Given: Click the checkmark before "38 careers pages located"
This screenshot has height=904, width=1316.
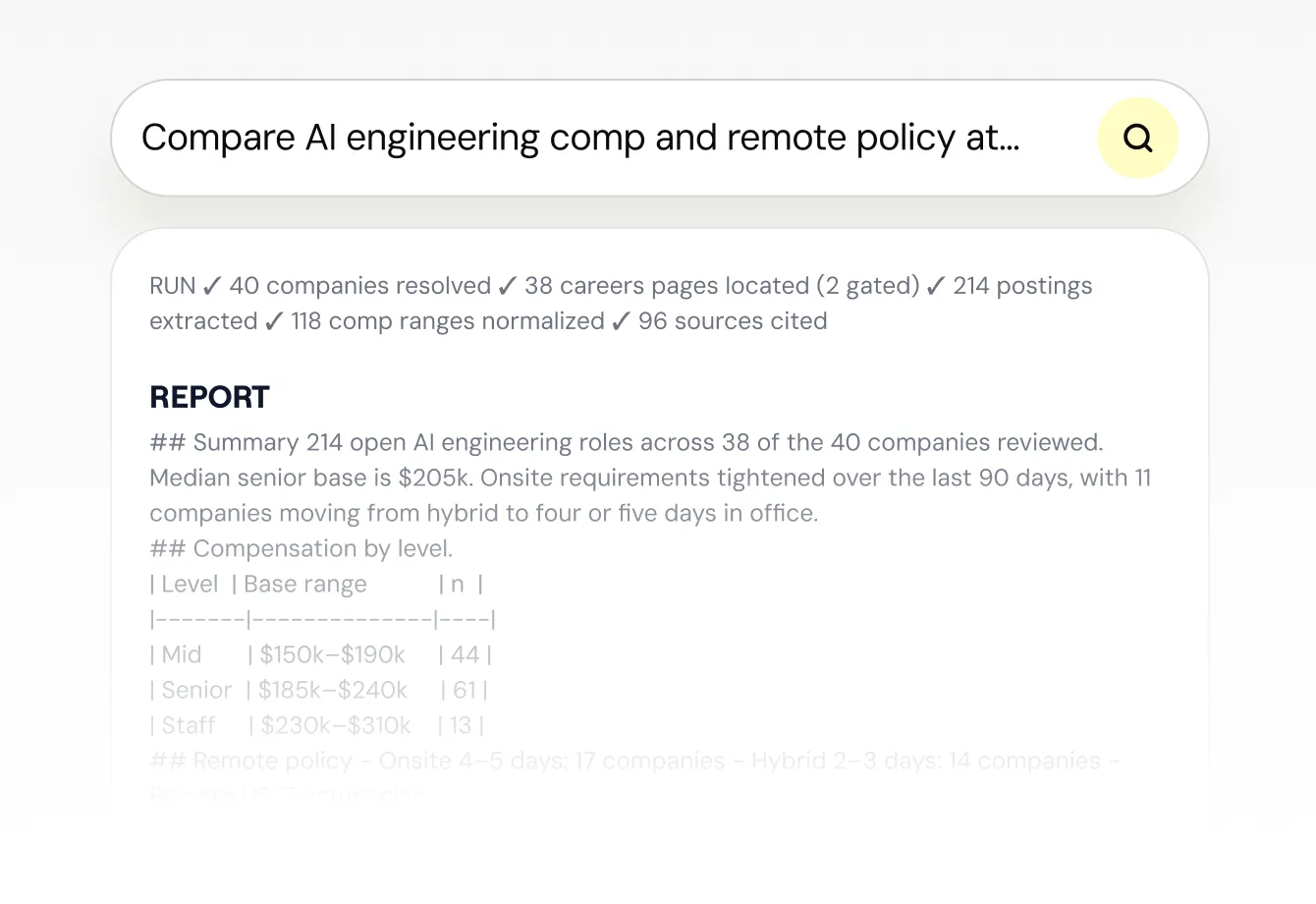Looking at the screenshot, I should click(x=507, y=286).
